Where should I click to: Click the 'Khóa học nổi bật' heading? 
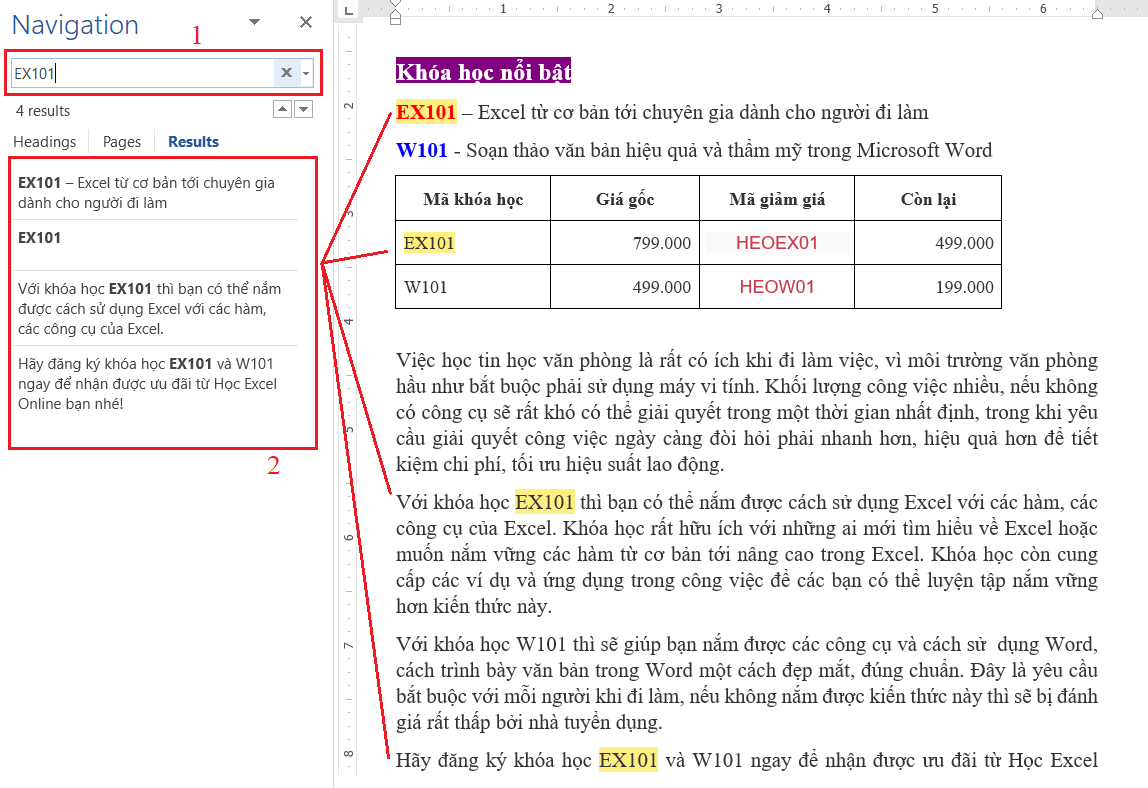point(483,72)
